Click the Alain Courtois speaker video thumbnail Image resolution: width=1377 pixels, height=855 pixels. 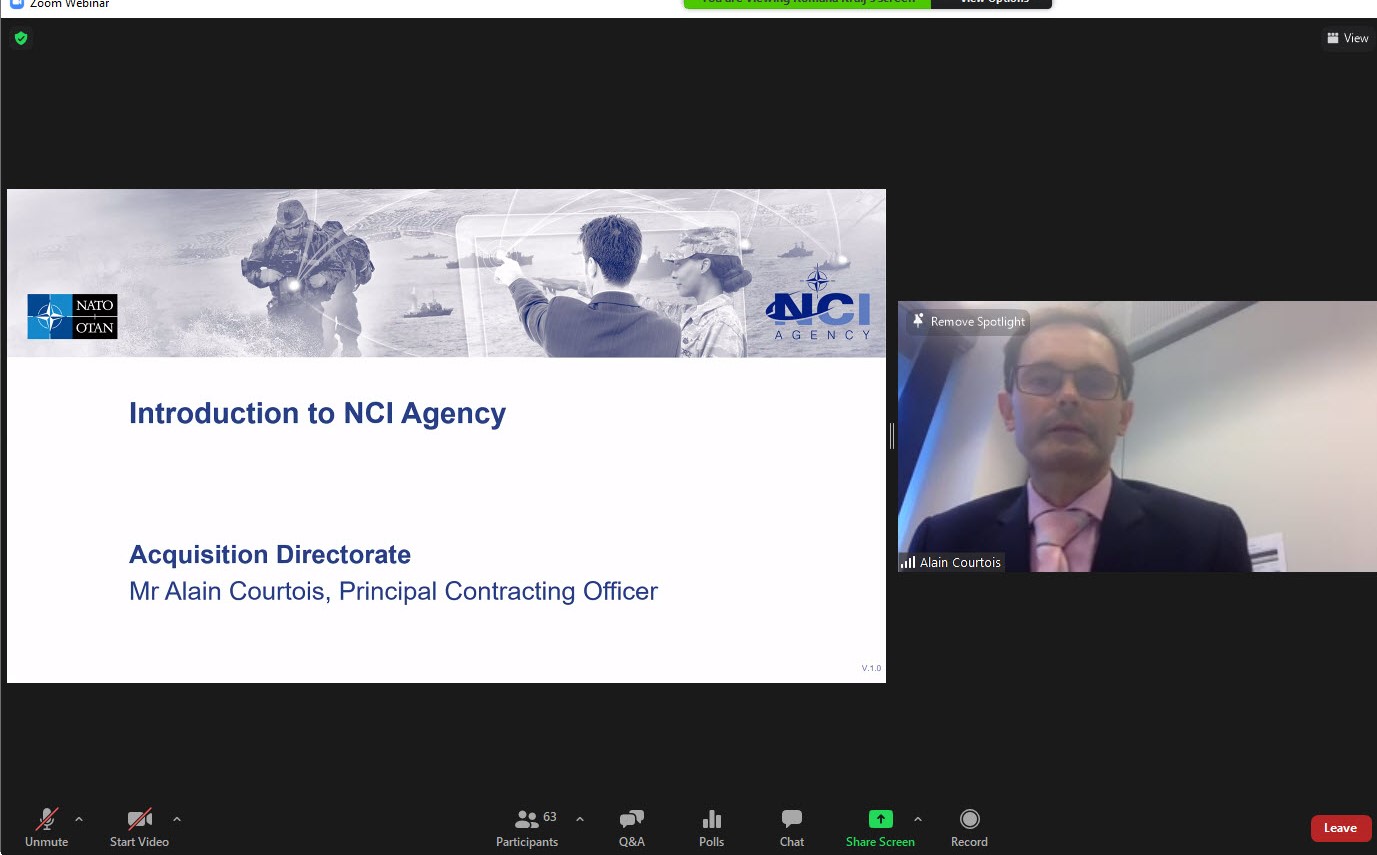tap(1137, 436)
